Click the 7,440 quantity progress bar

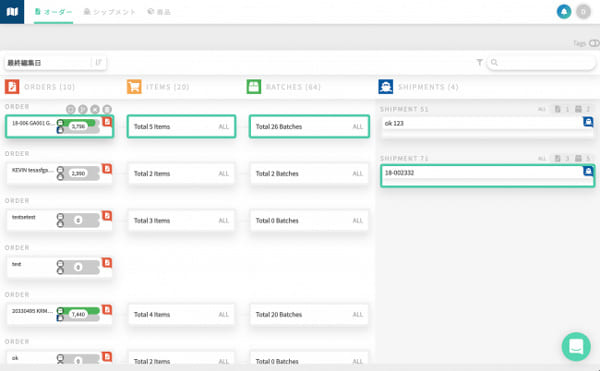[x=78, y=314]
